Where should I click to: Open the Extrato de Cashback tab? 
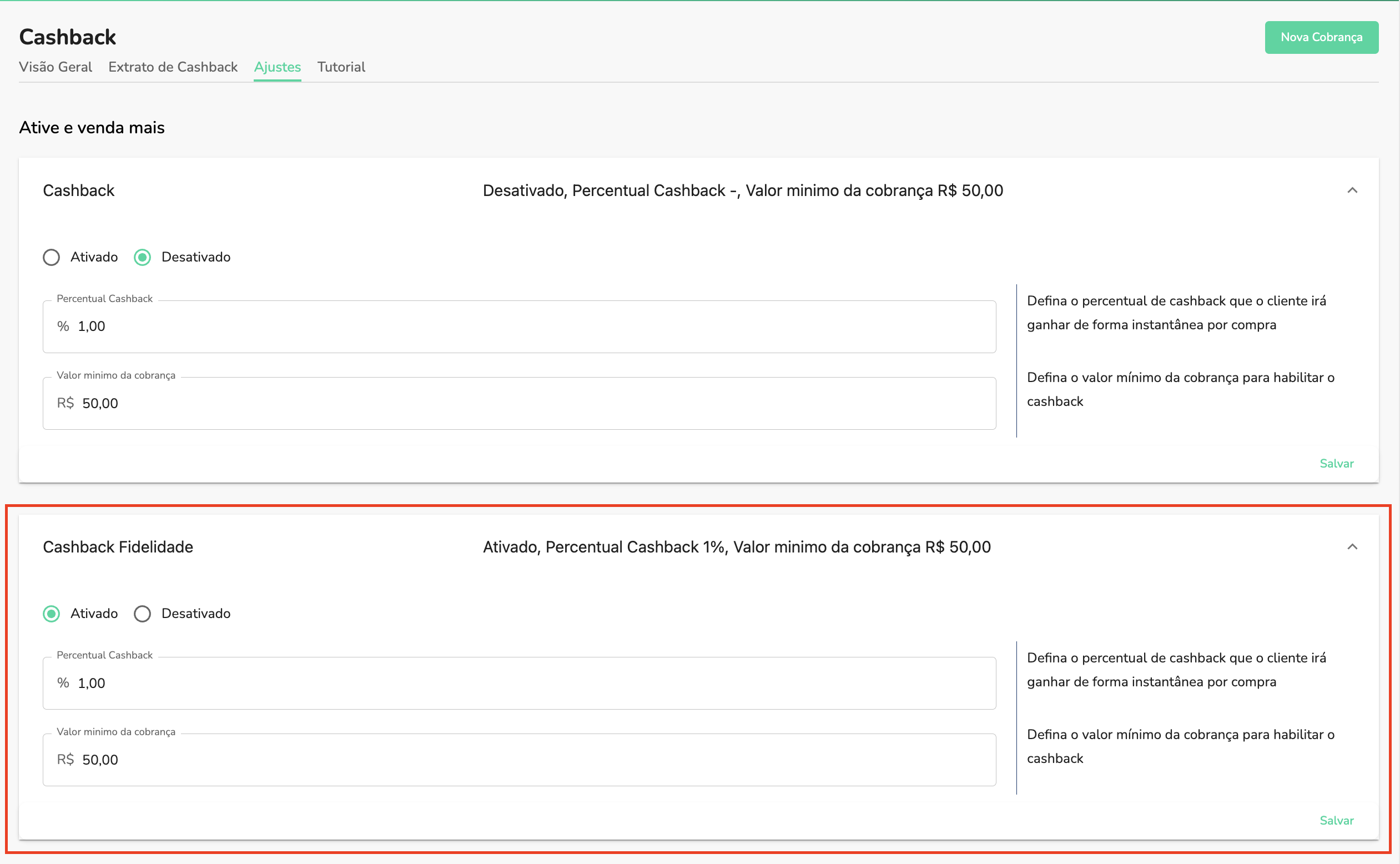coord(173,67)
